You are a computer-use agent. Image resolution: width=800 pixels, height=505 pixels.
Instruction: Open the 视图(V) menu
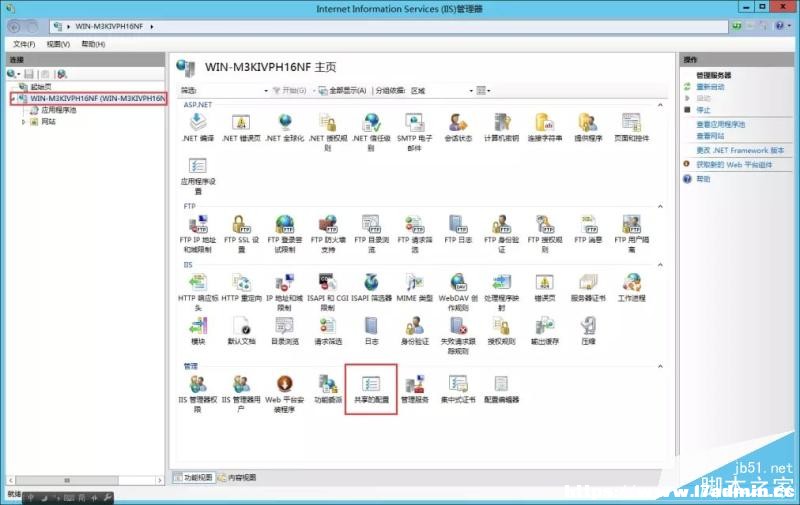pyautogui.click(x=58, y=44)
